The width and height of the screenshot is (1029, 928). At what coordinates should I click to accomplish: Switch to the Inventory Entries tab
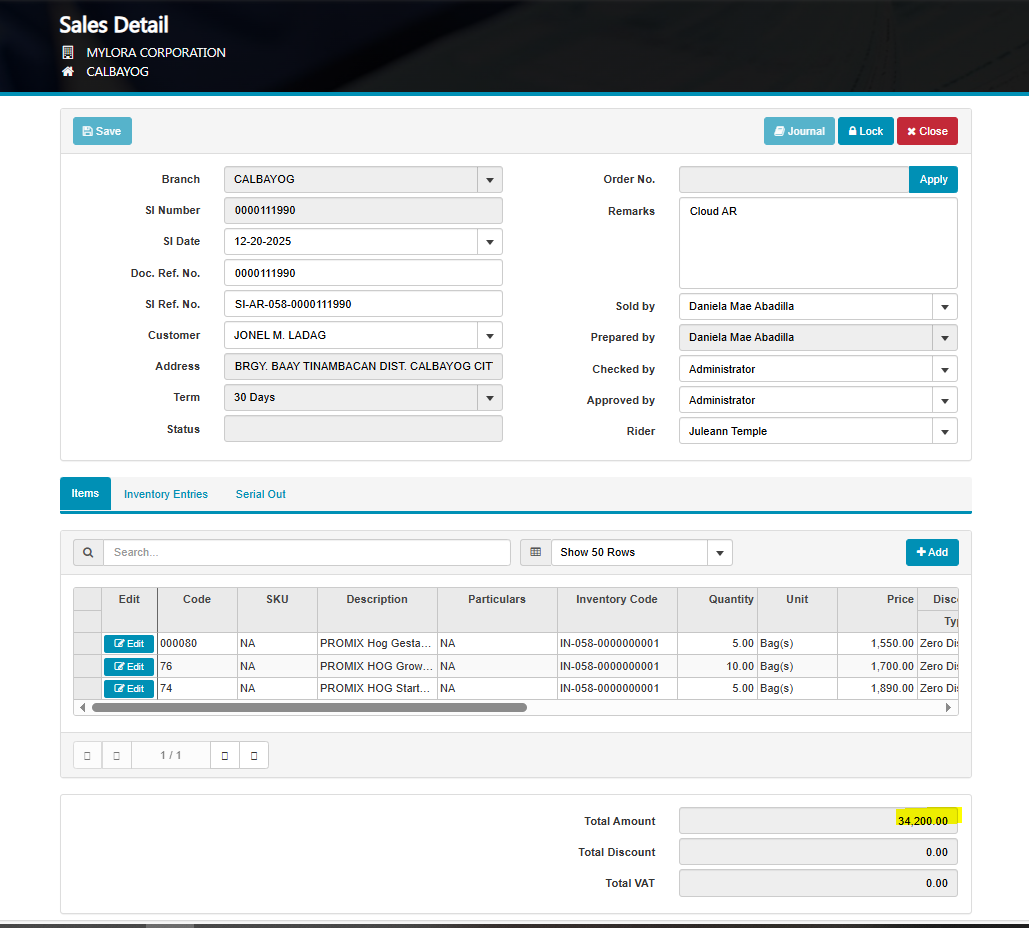pyautogui.click(x=166, y=494)
